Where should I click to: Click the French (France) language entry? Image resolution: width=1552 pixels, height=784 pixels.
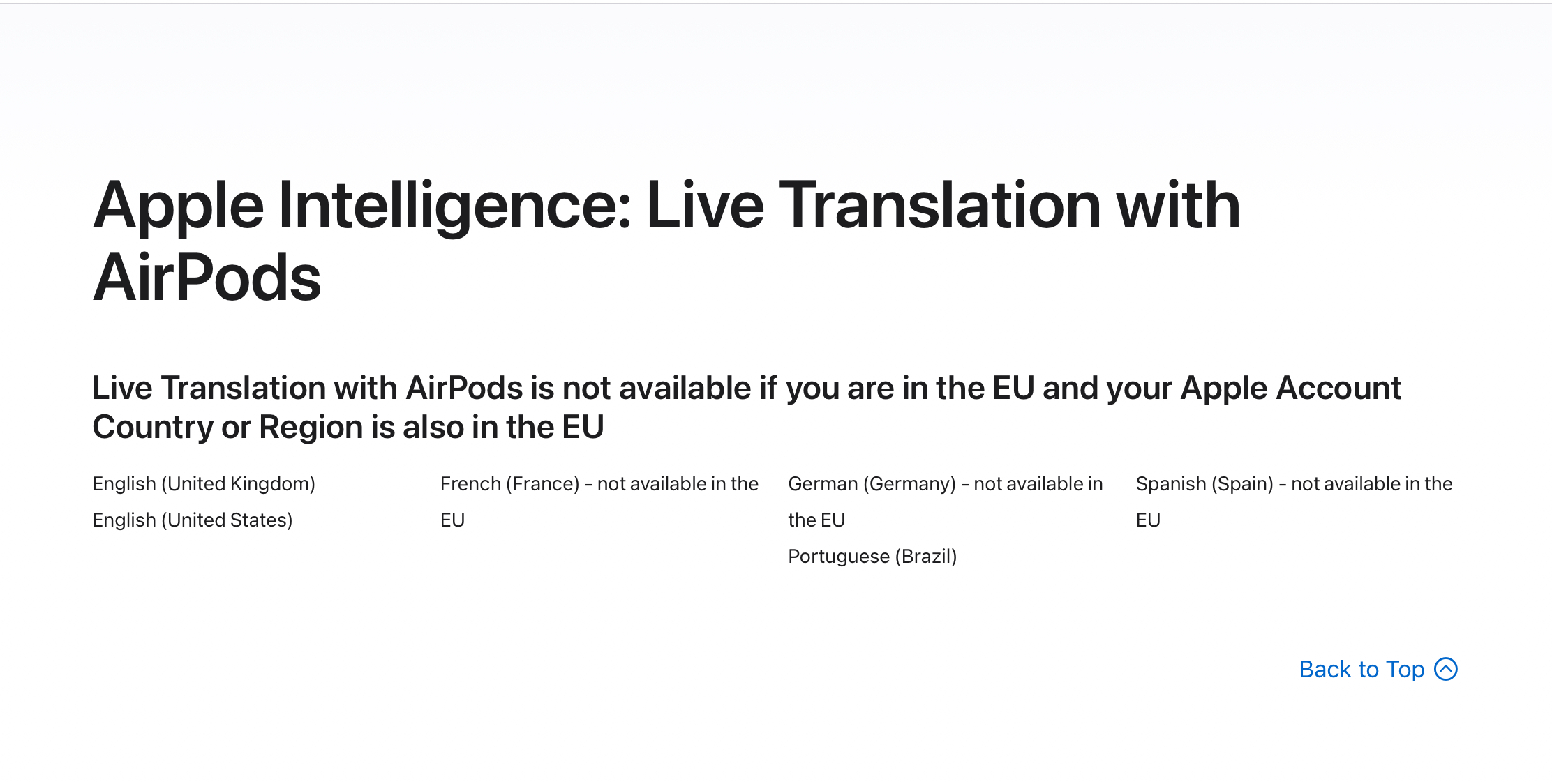point(510,484)
